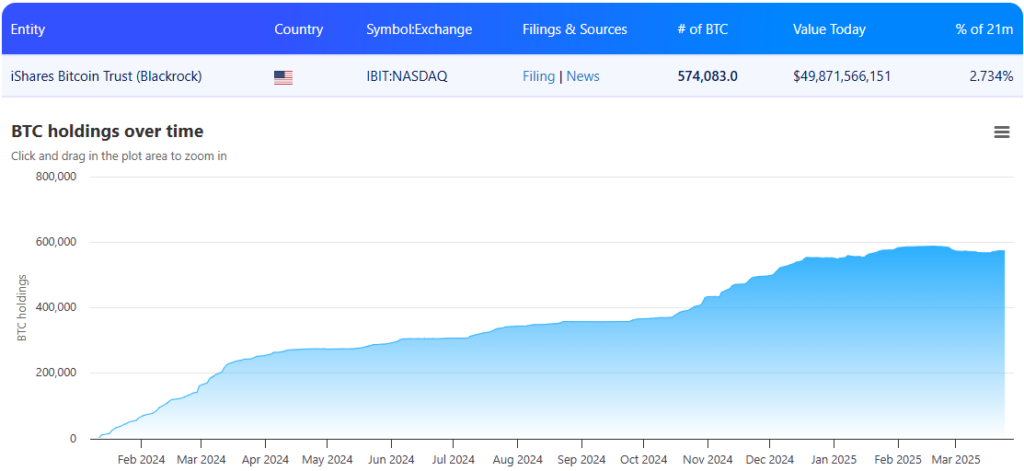Click the IBIT:NASDAQ symbol cell
The image size is (1024, 471).
click(407, 76)
